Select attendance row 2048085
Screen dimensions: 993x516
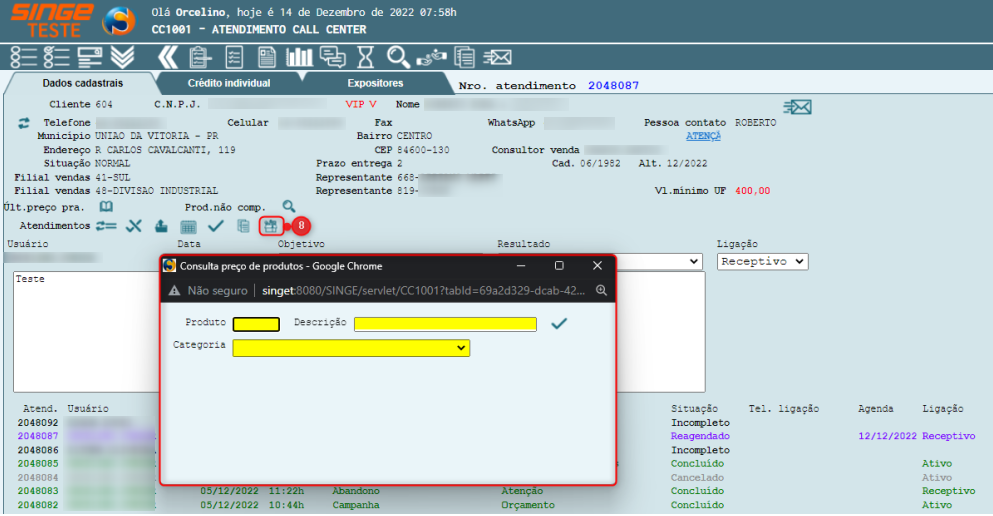click(38, 464)
